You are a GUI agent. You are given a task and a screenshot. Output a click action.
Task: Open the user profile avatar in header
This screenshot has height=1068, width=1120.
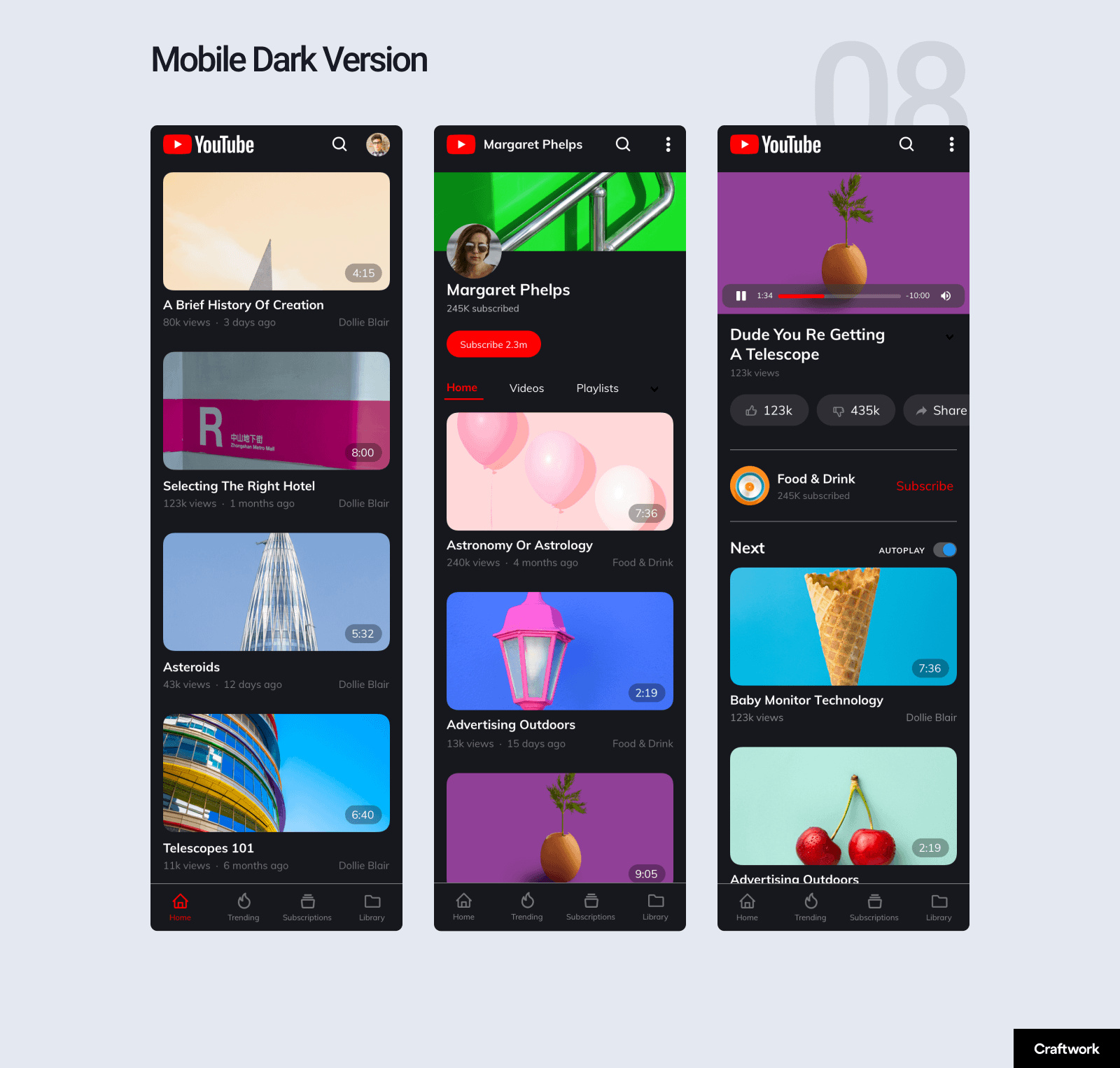(x=378, y=144)
